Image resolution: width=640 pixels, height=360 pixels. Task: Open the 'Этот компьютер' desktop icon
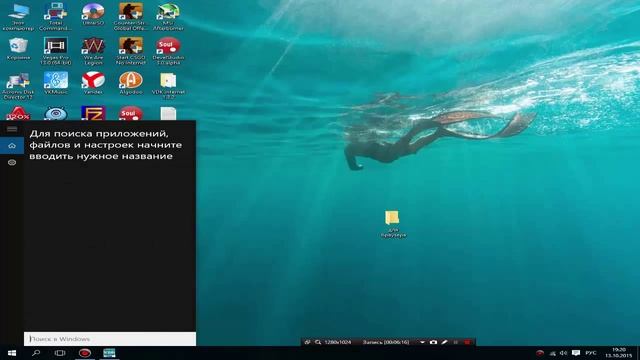pyautogui.click(x=18, y=17)
